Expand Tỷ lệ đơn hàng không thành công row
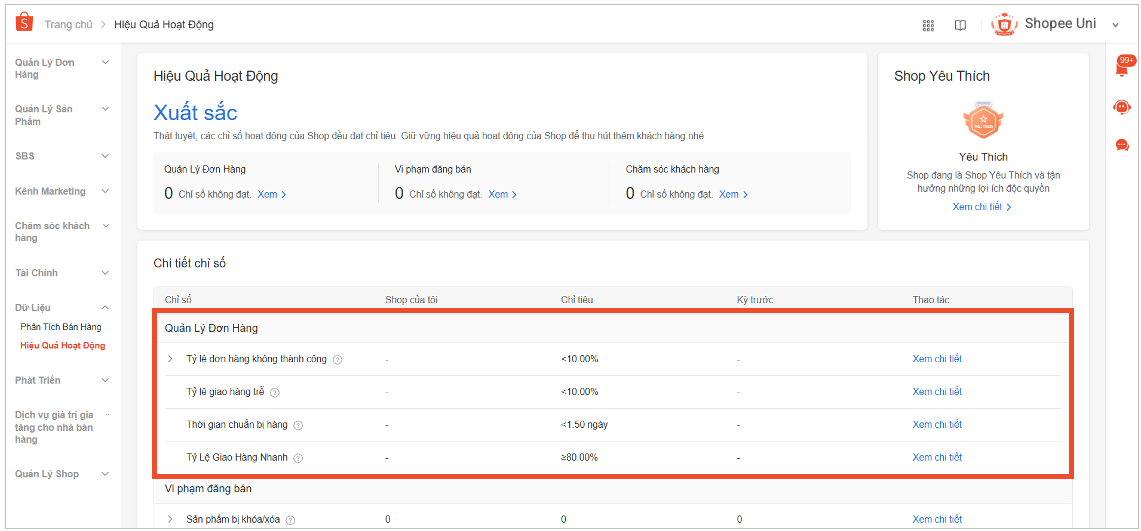The image size is (1141, 531). (170, 359)
